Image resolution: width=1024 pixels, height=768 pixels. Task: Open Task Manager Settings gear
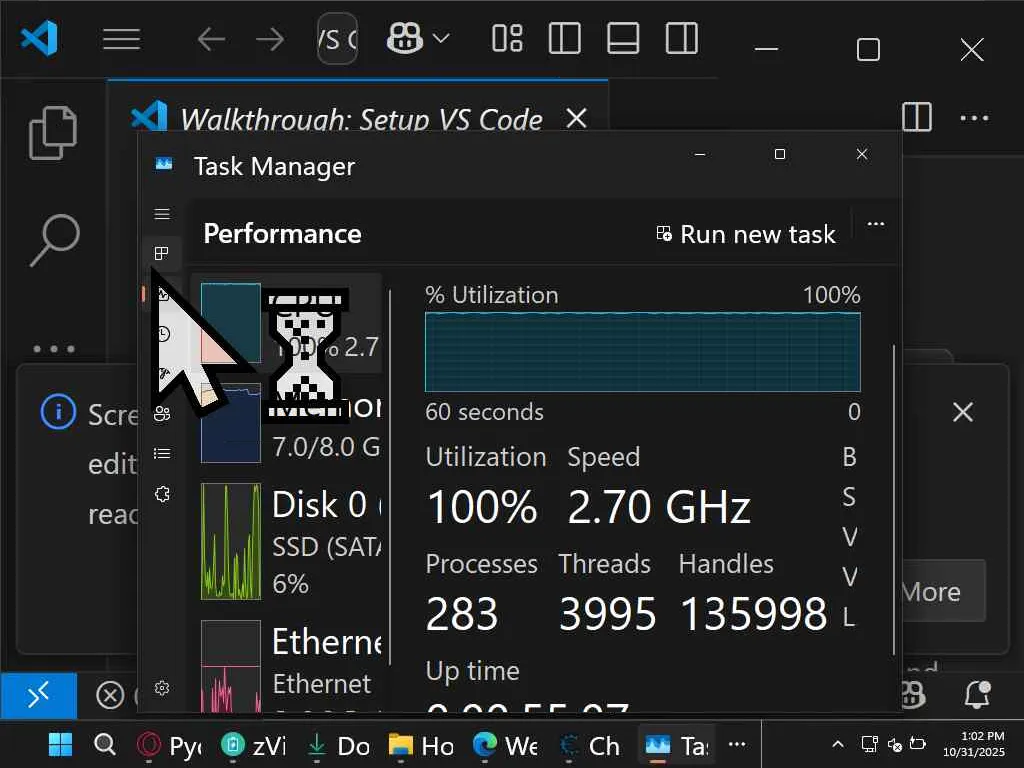162,688
